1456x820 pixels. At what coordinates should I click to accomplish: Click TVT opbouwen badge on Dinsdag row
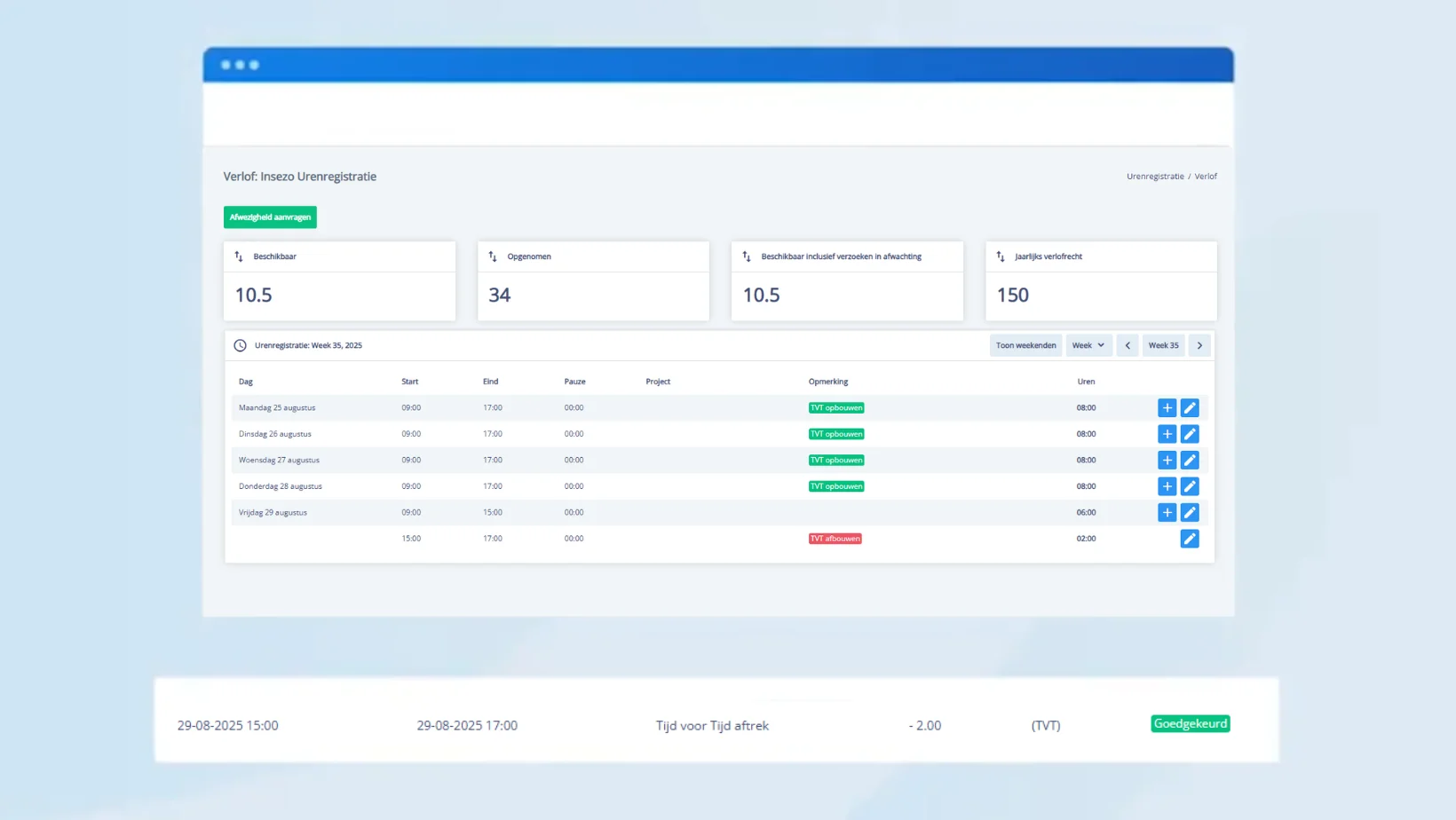tap(836, 434)
